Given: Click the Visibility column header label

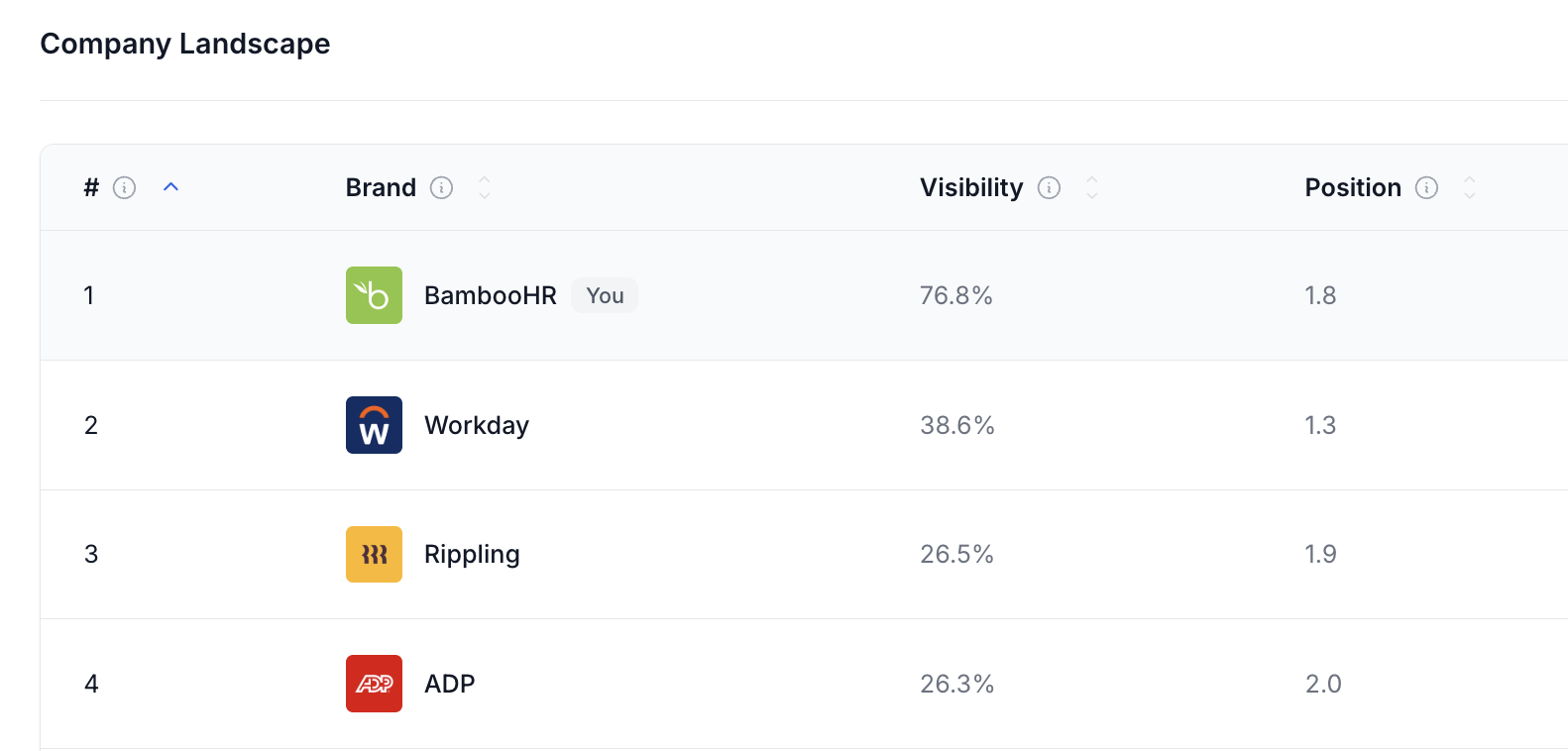Looking at the screenshot, I should coord(970,188).
